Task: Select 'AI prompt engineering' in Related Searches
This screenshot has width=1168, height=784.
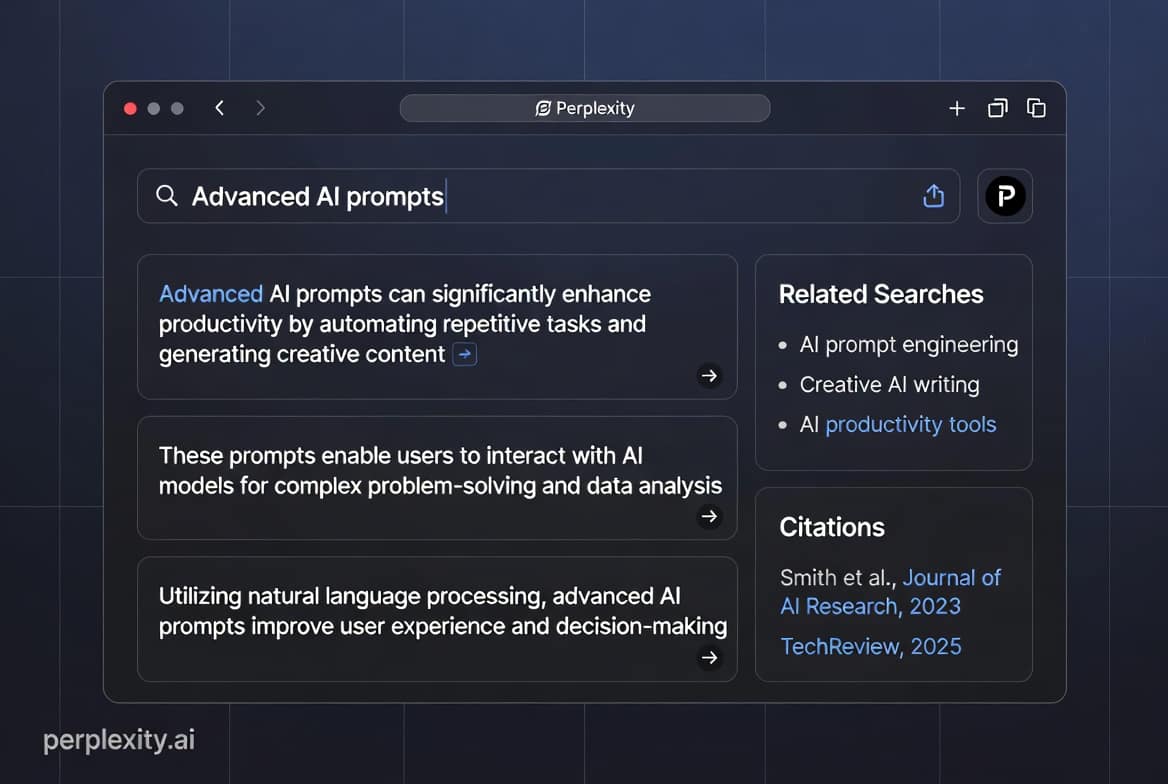Action: click(x=908, y=344)
